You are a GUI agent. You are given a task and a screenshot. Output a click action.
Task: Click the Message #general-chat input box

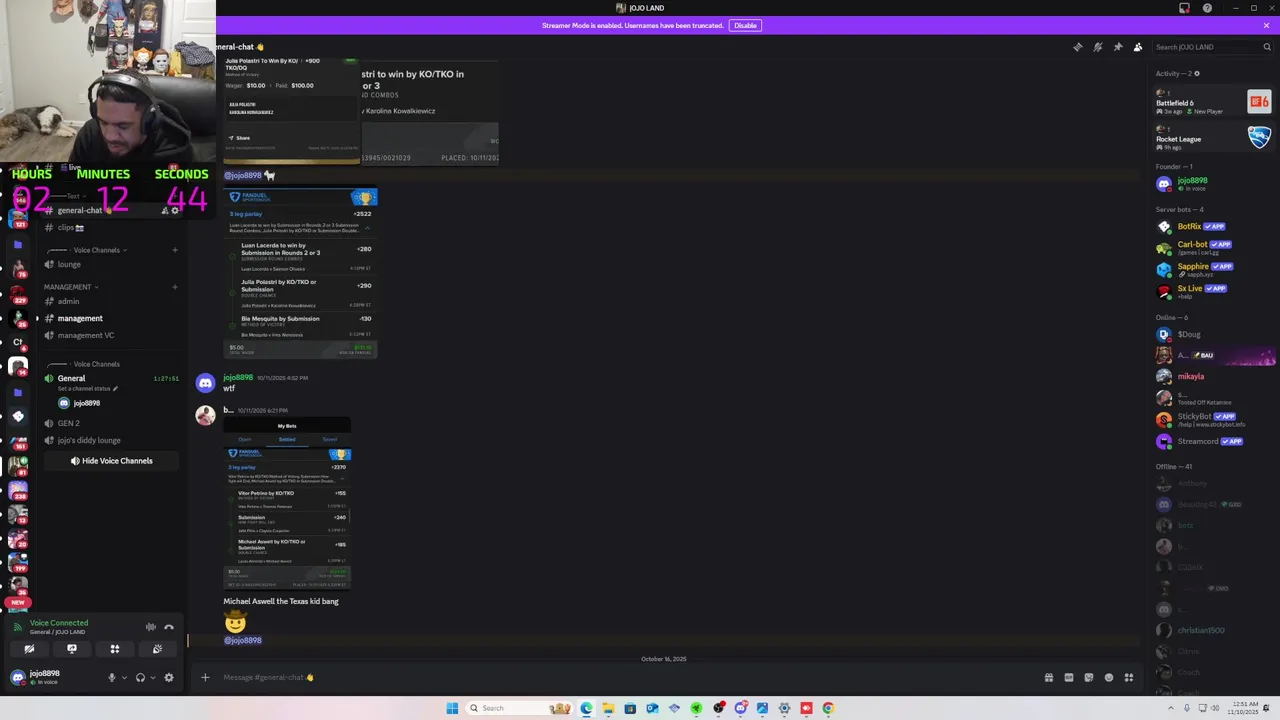tap(625, 677)
